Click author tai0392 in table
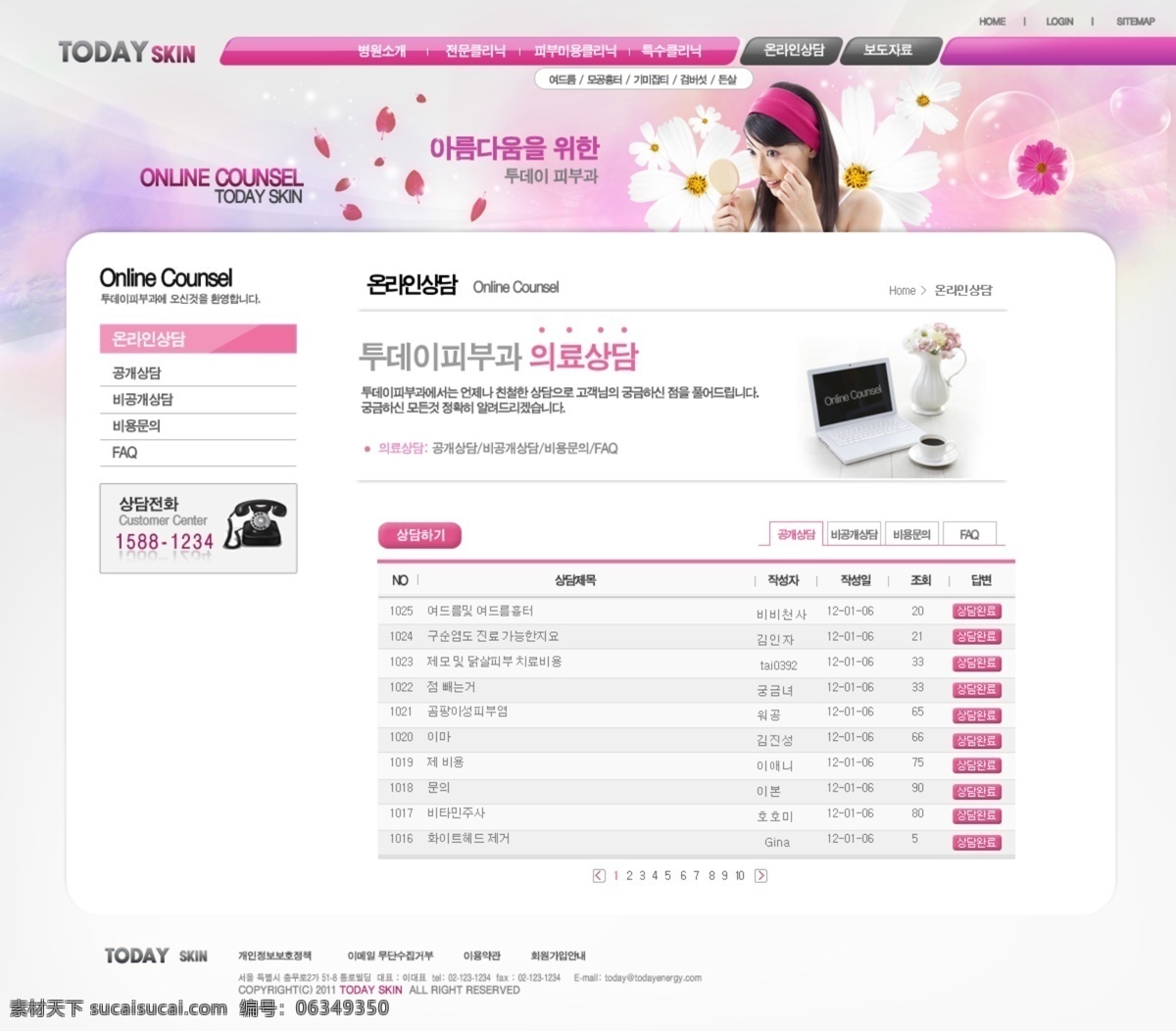 pyautogui.click(x=779, y=665)
